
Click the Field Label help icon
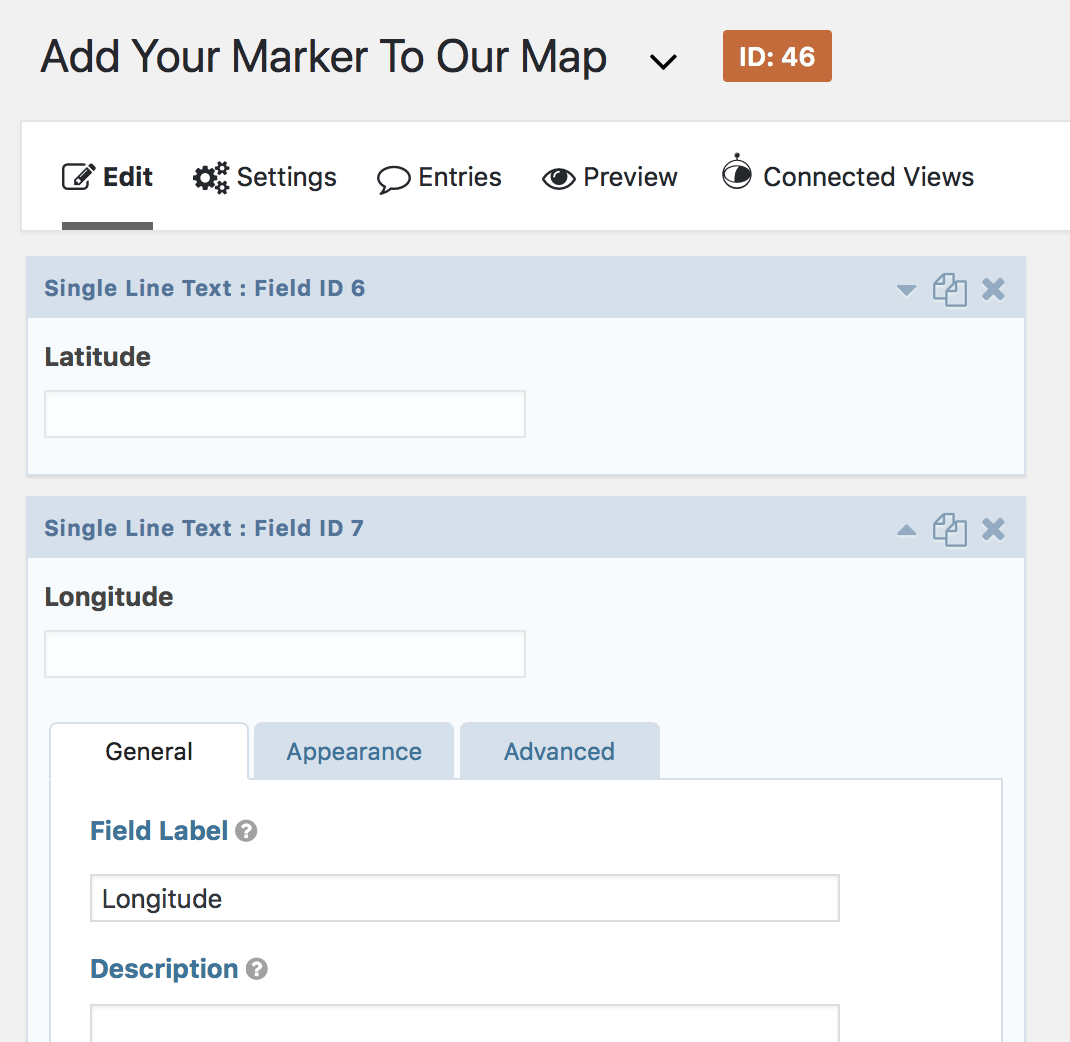(246, 830)
